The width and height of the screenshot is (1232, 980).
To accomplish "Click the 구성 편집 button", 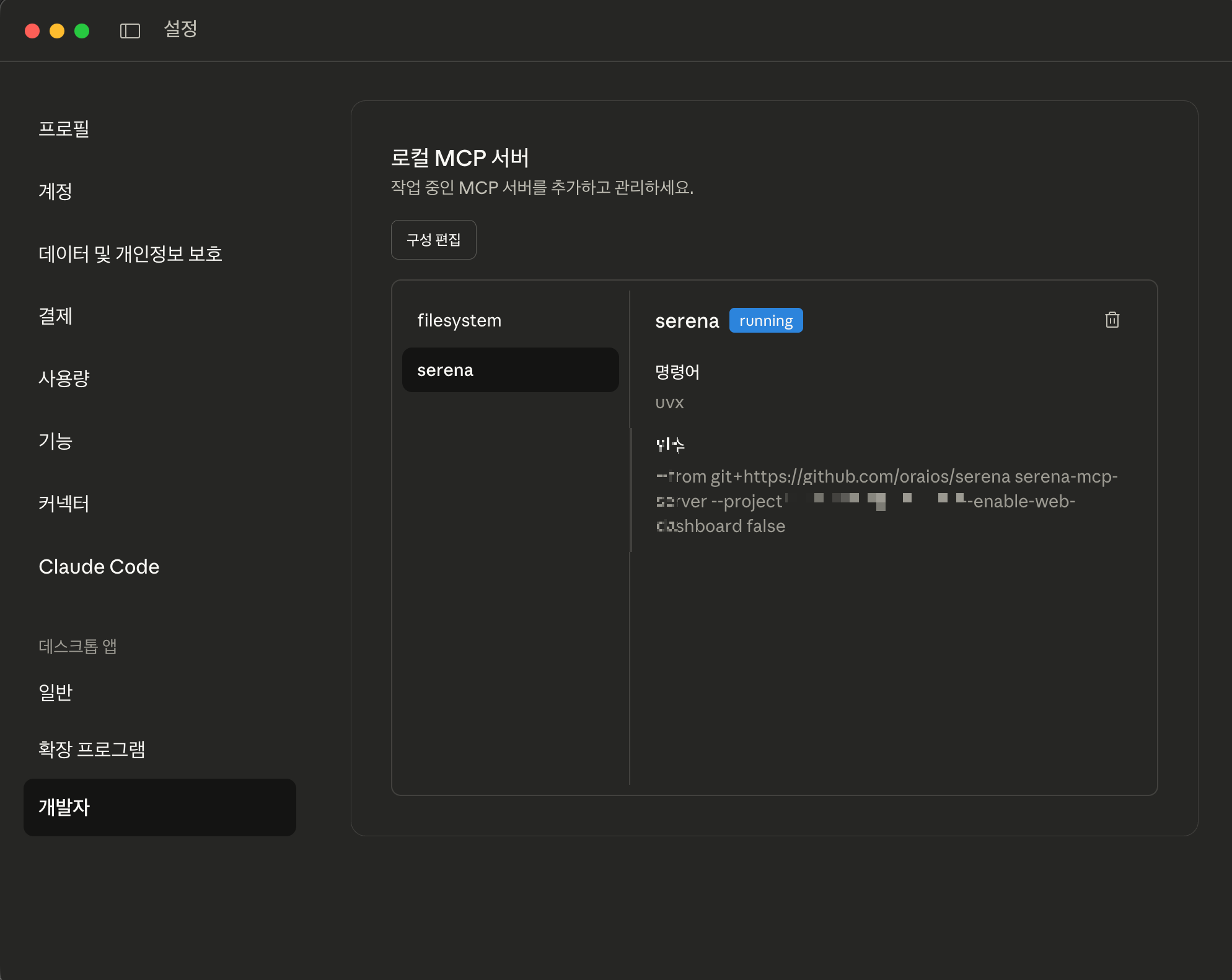I will [433, 240].
